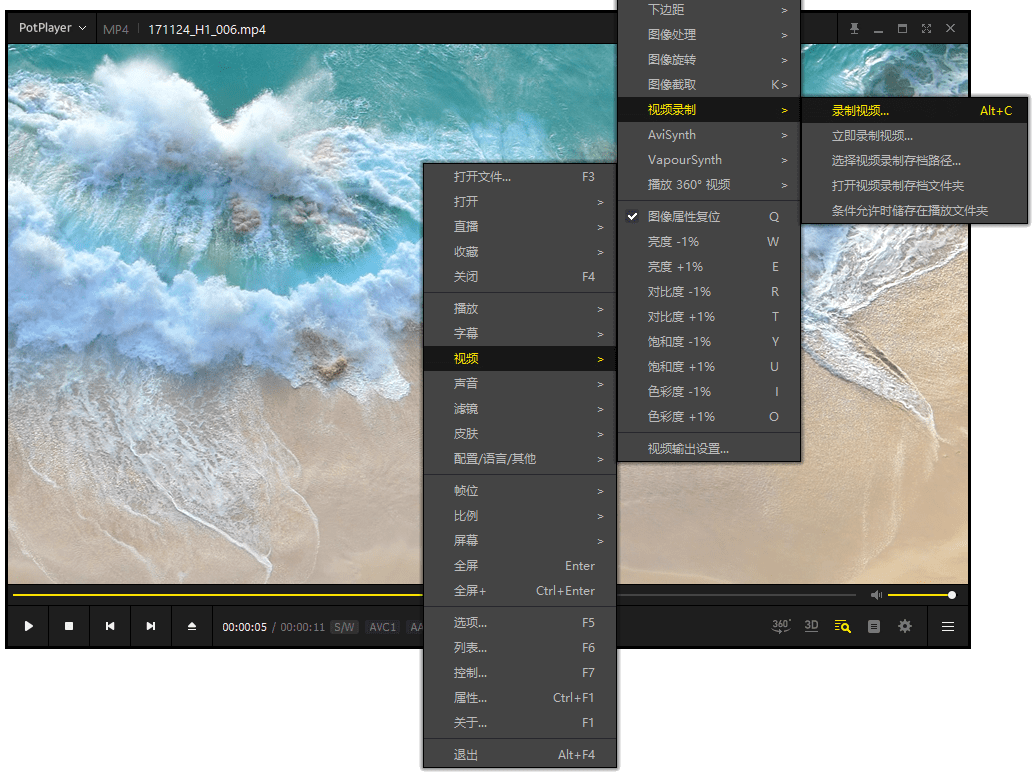The width and height of the screenshot is (1033, 774).
Task: Pin the window always on top
Action: (854, 29)
